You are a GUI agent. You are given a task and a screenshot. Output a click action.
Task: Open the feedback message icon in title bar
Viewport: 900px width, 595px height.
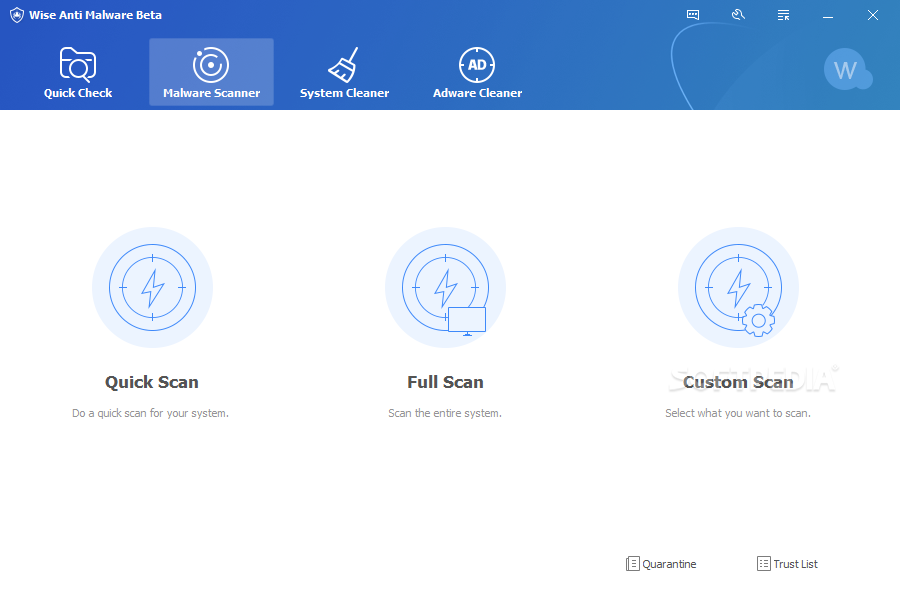click(x=693, y=15)
